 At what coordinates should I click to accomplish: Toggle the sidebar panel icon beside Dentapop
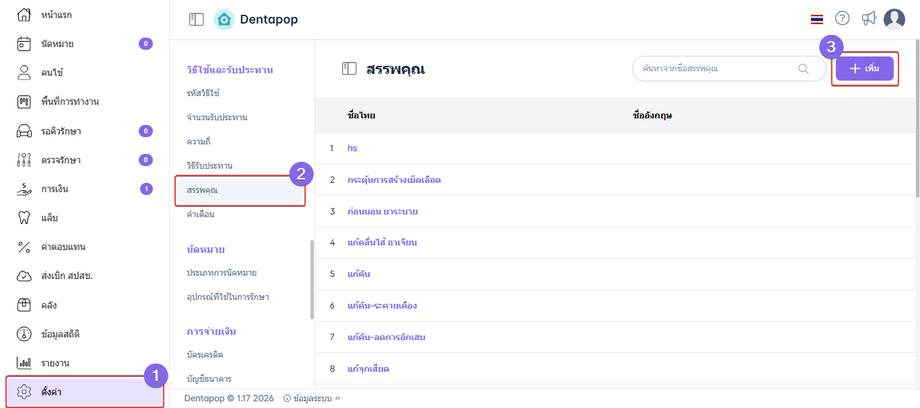196,19
